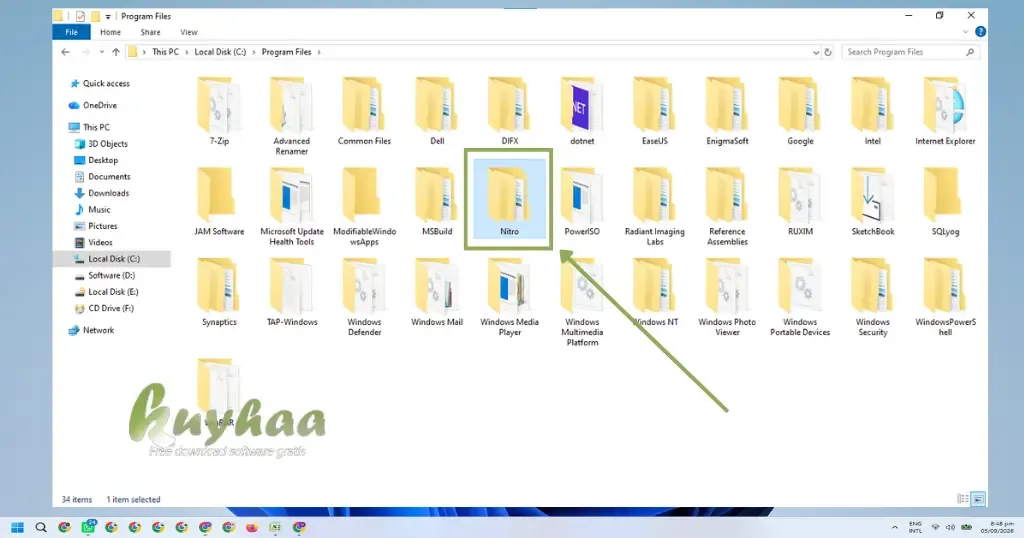Open the View ribbon tab
The width and height of the screenshot is (1024, 538).
[189, 32]
